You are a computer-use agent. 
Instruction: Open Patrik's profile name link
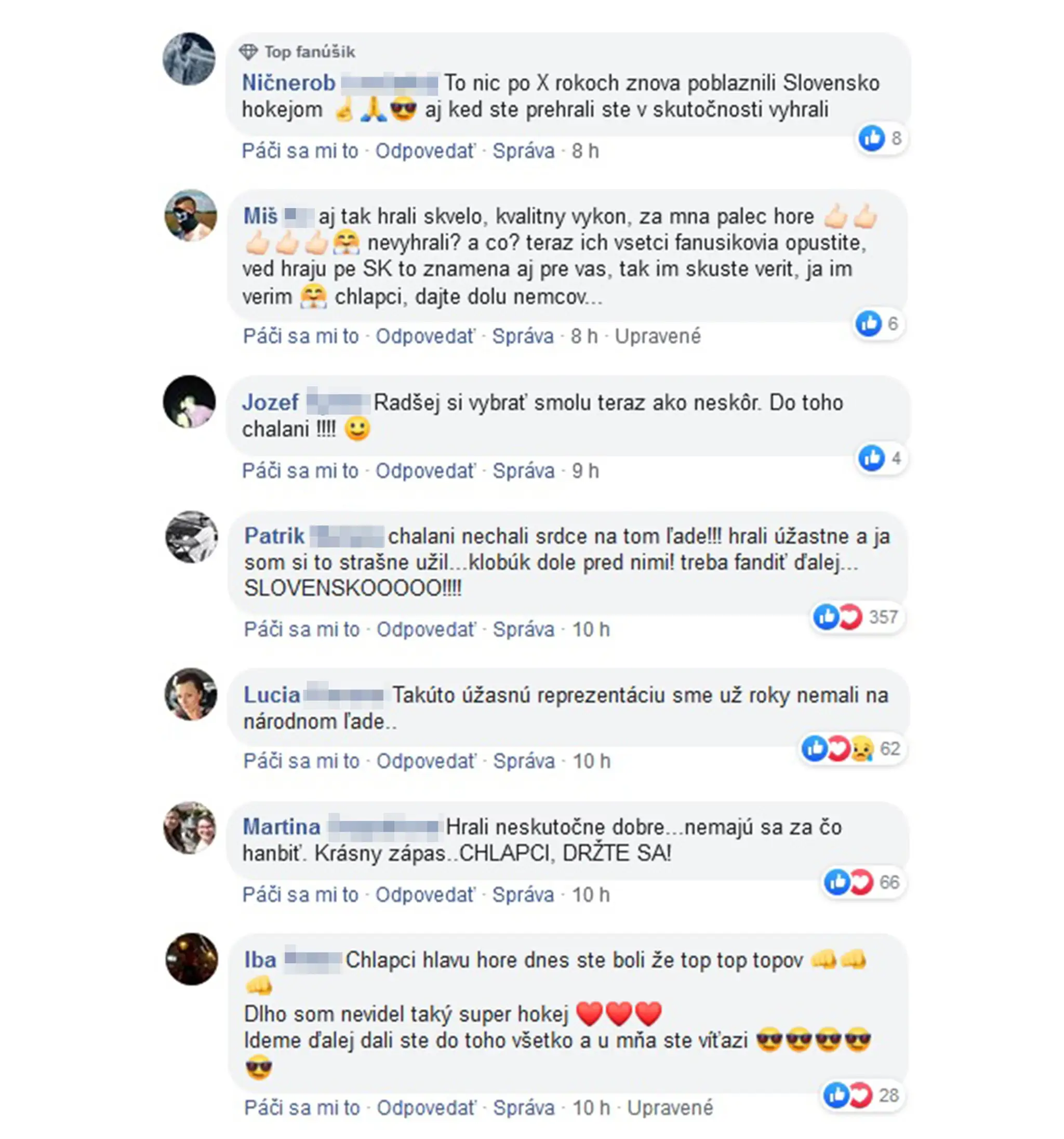point(274,537)
